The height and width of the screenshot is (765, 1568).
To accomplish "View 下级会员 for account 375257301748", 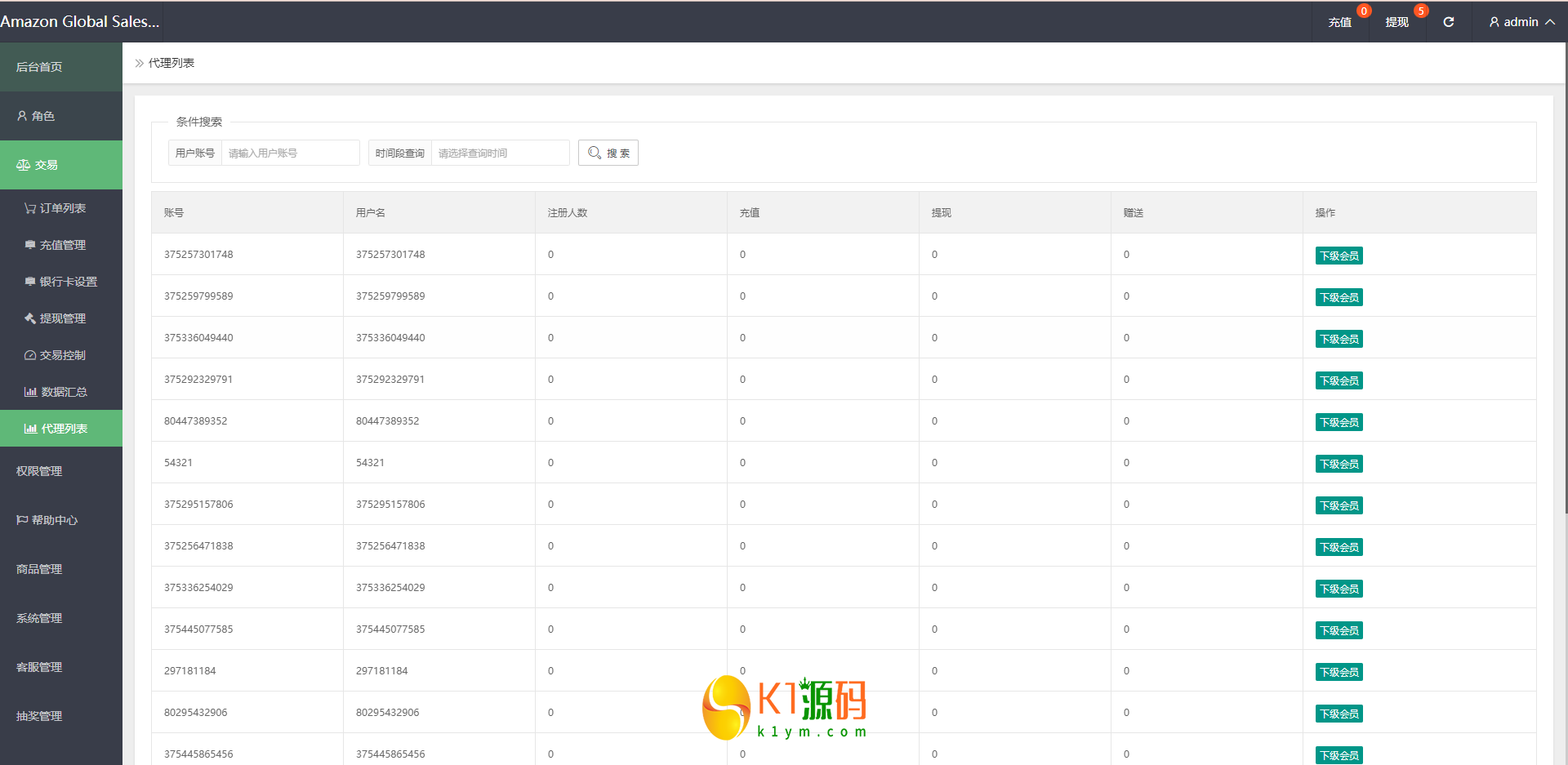I will tap(1339, 256).
